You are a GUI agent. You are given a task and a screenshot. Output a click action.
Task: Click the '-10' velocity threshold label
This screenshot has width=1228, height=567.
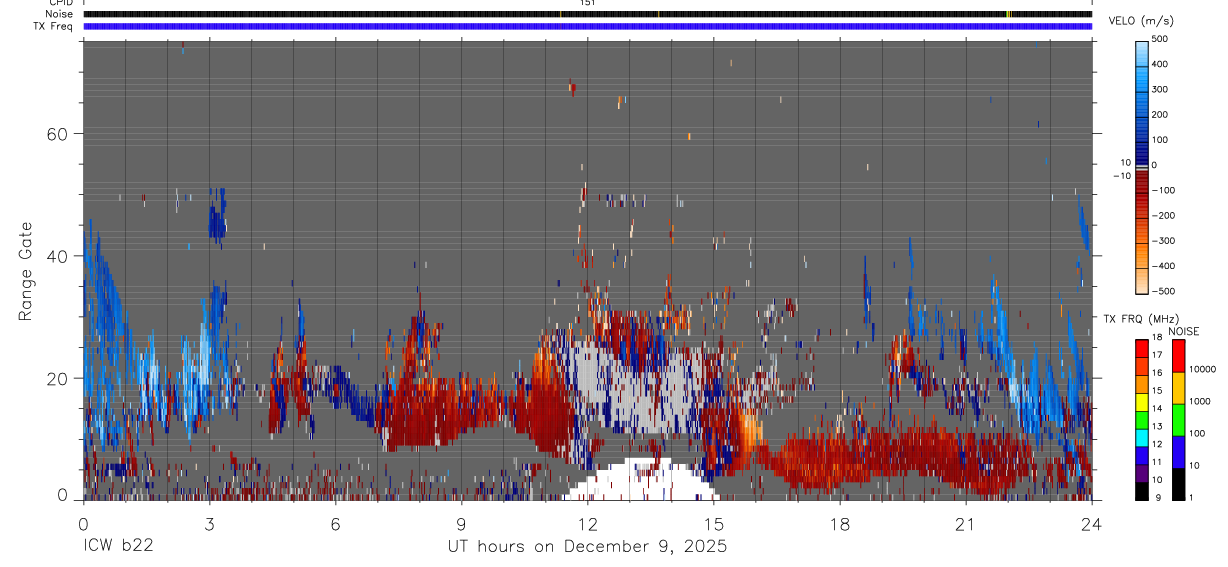(x=1120, y=176)
